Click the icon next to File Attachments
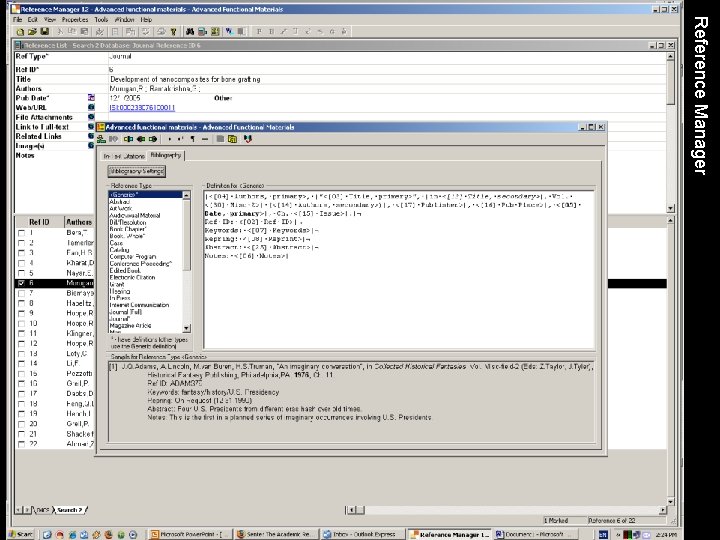This screenshot has height=540, width=720. [x=91, y=116]
